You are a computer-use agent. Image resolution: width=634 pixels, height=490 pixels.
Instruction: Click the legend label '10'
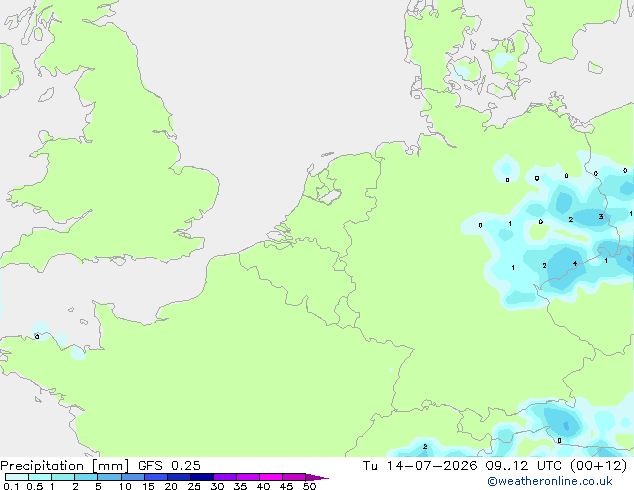coord(125,486)
